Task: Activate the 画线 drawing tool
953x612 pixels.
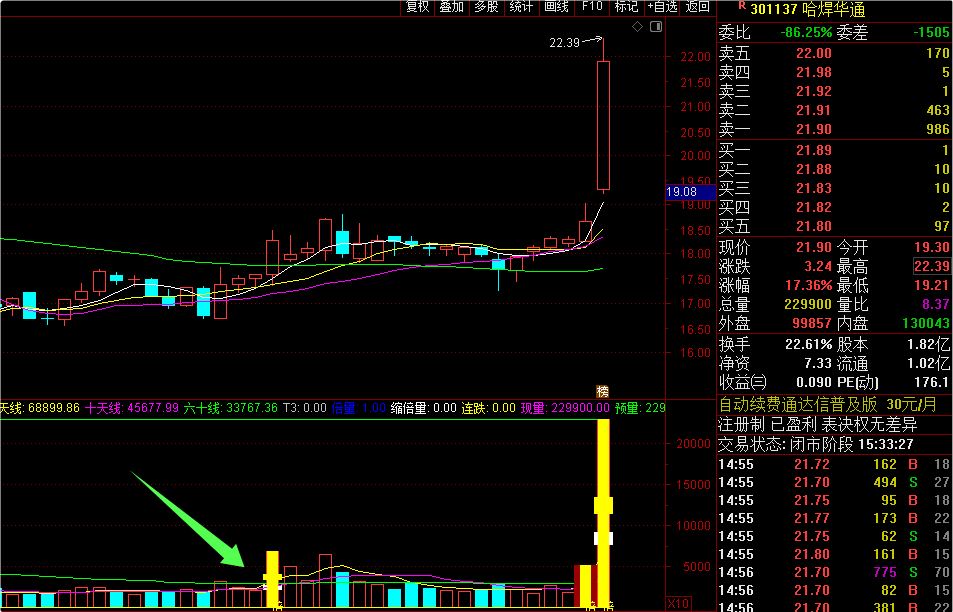Action: tap(556, 7)
